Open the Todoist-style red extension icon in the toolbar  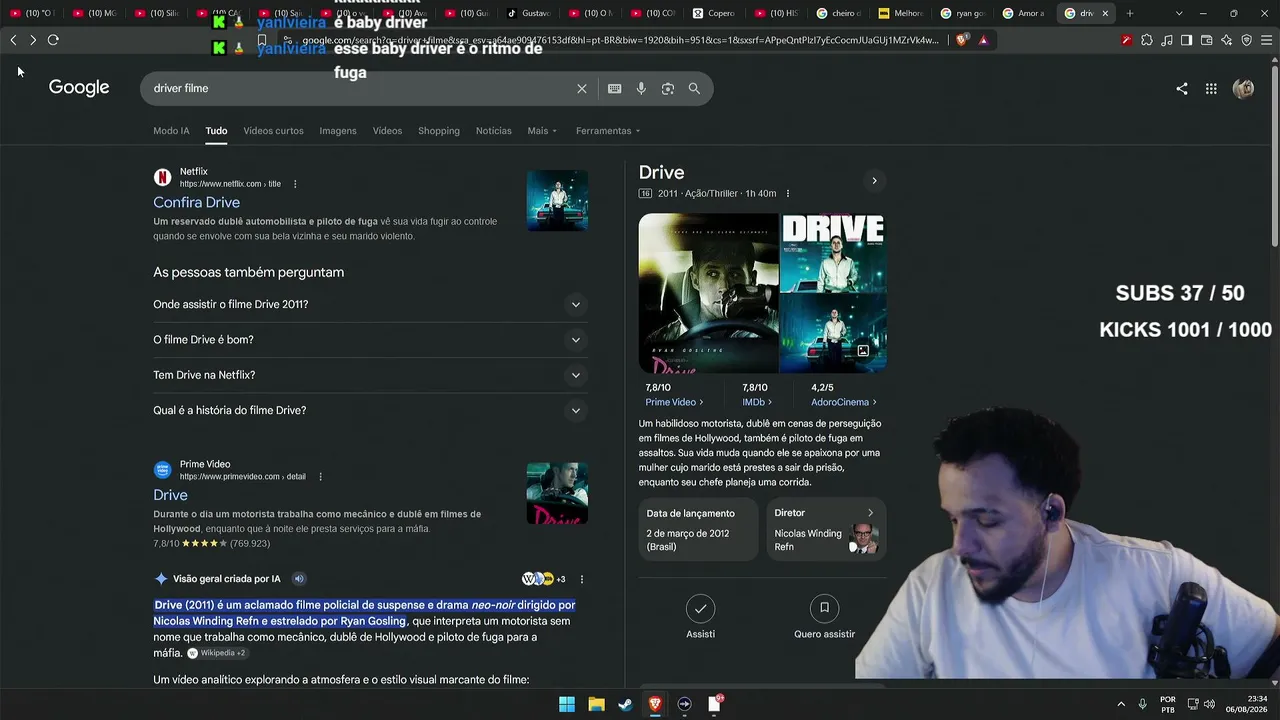[1127, 40]
